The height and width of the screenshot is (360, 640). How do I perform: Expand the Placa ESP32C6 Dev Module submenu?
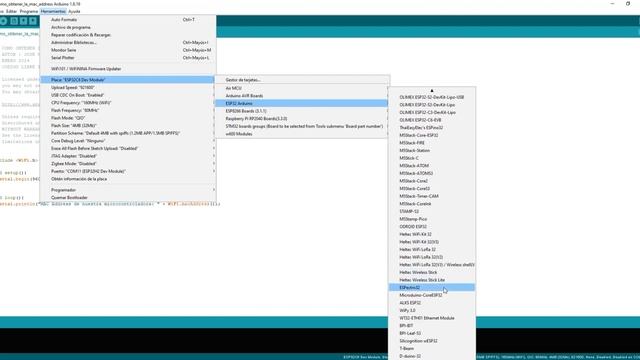tap(127, 80)
